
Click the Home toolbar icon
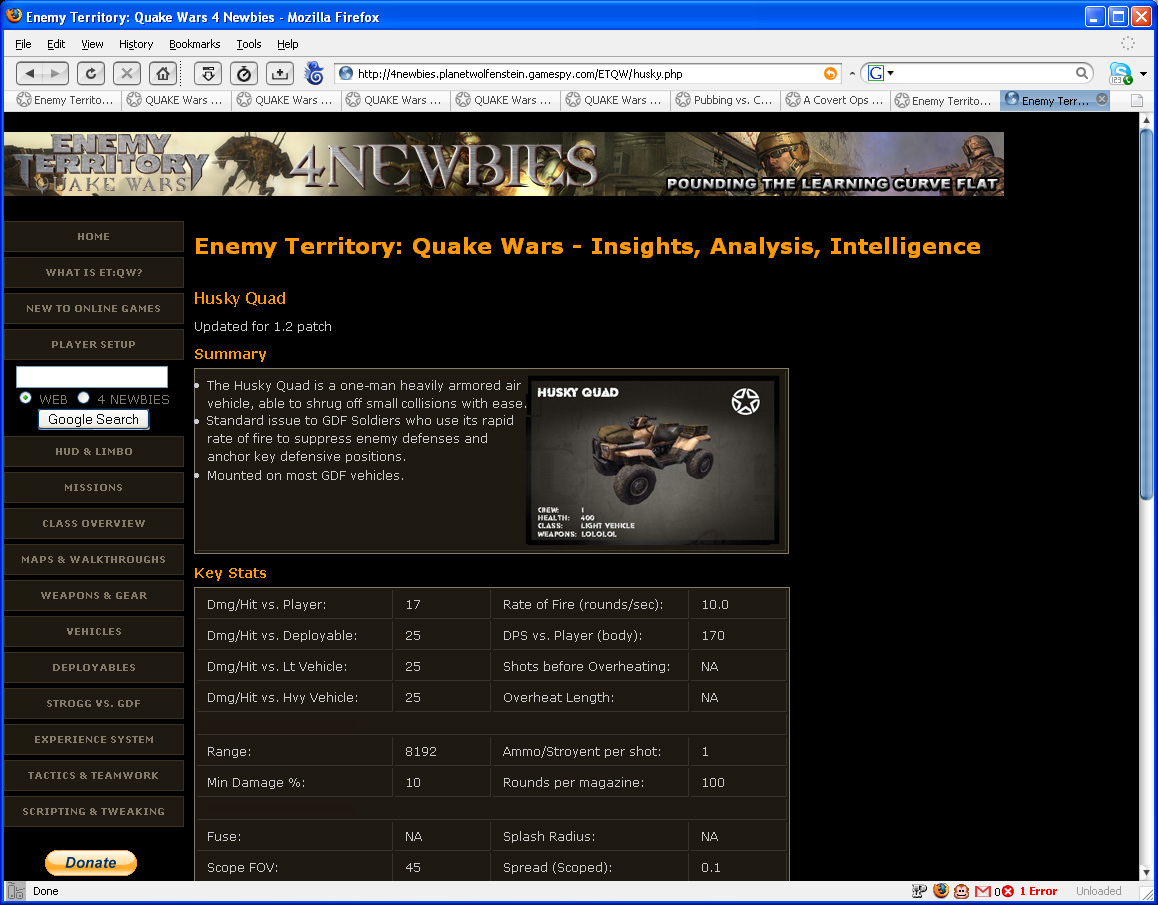(x=160, y=73)
